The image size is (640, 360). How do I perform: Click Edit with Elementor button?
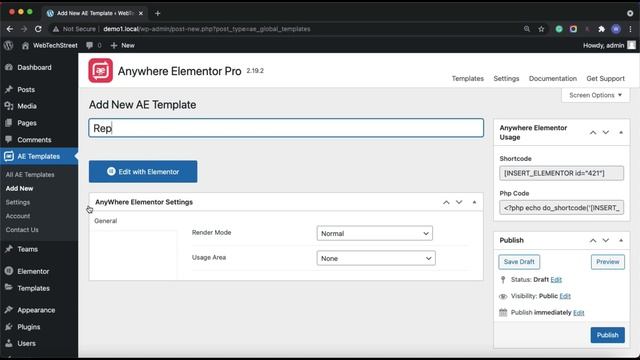[x=143, y=171]
